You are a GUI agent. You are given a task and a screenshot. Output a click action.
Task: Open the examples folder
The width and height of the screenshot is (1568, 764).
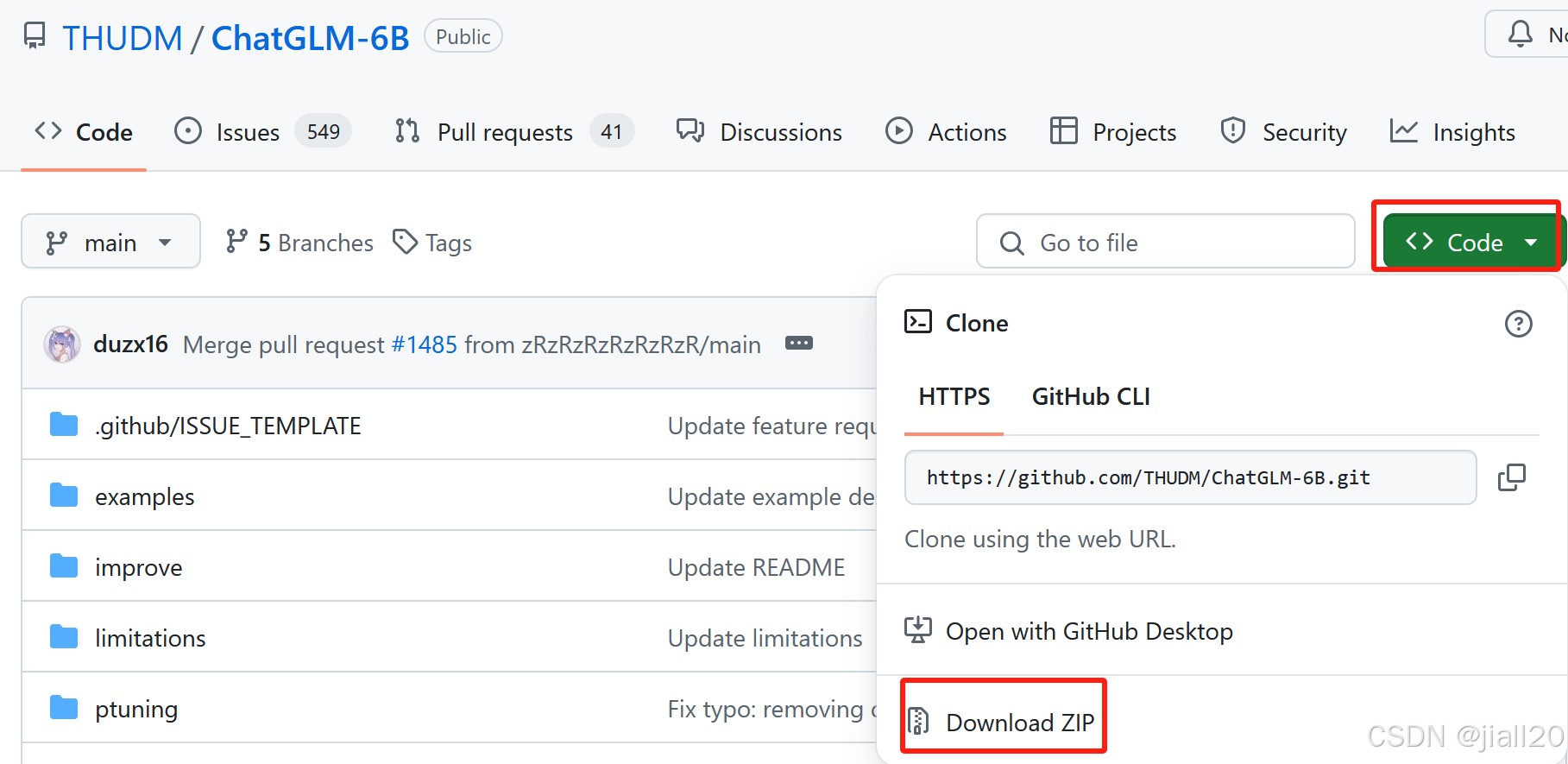145,496
